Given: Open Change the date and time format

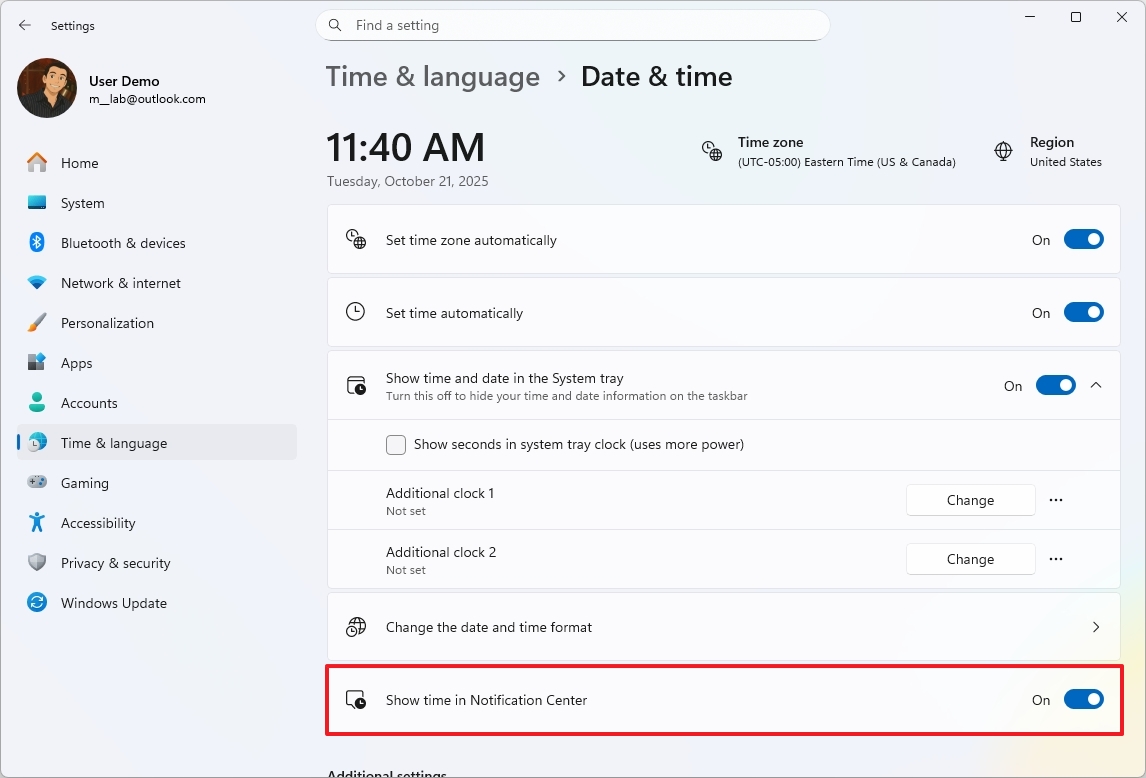Looking at the screenshot, I should (x=724, y=627).
